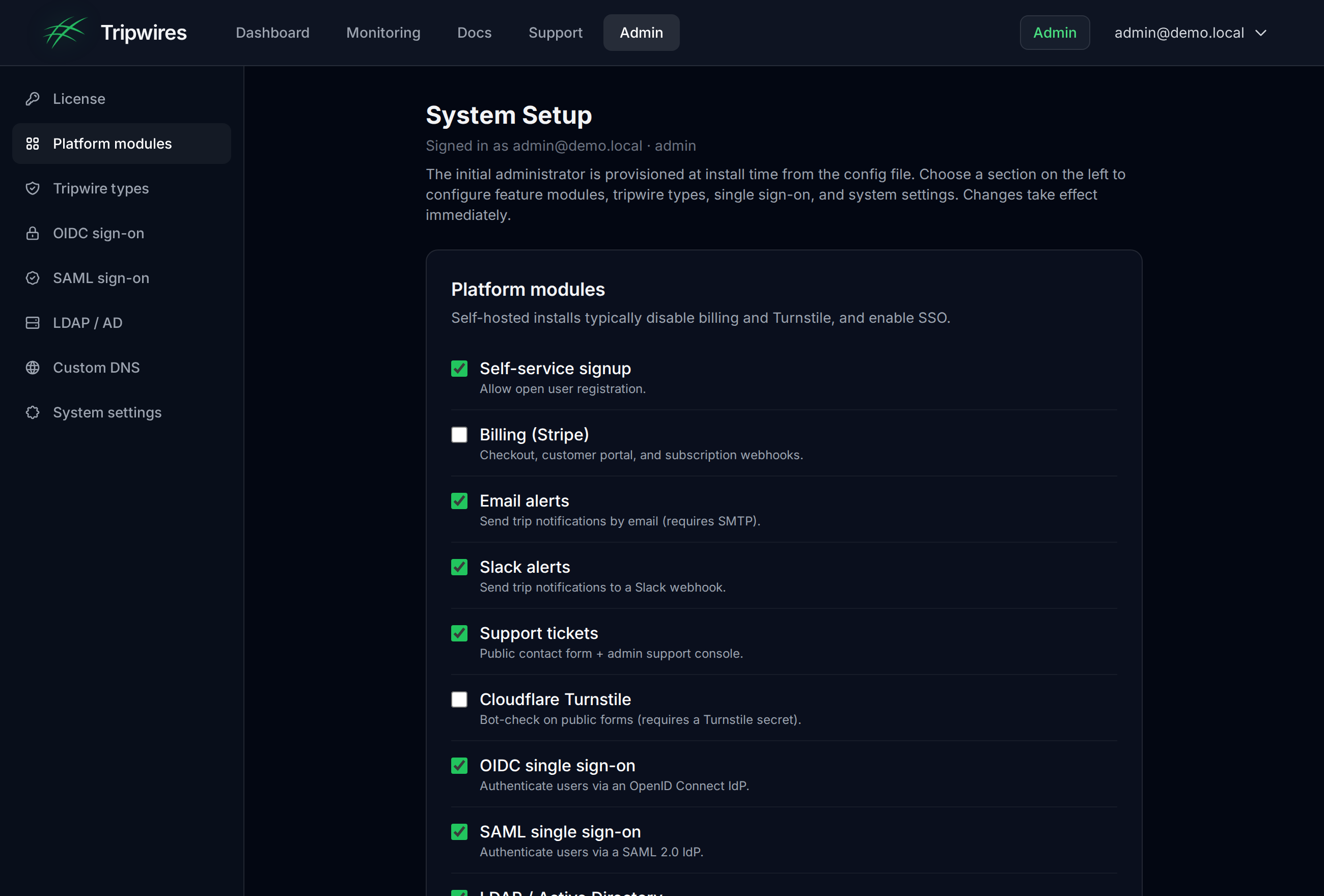Click the License key icon
Screen dimensions: 1324x896
[33, 99]
